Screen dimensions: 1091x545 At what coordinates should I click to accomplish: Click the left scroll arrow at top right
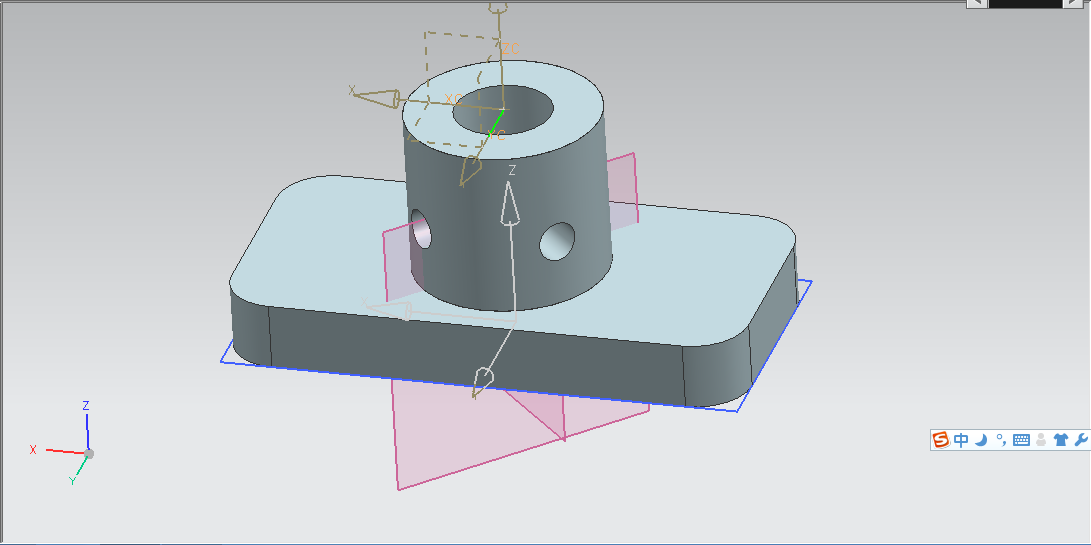[976, 4]
